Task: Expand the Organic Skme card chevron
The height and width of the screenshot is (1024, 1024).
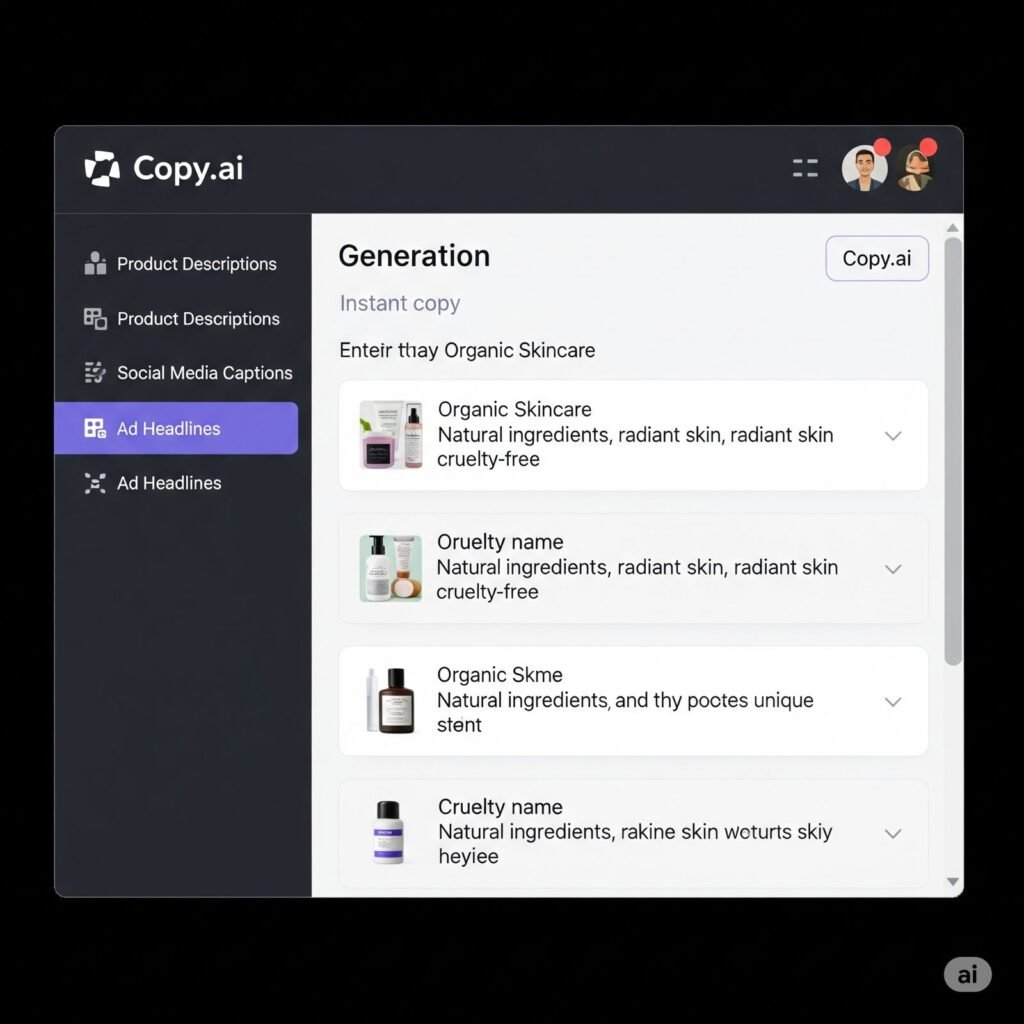Action: coord(893,702)
